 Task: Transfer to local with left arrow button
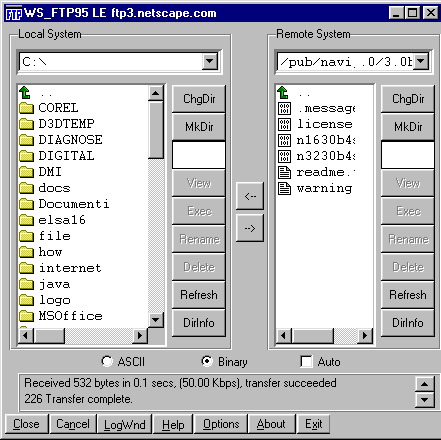pyautogui.click(x=250, y=196)
